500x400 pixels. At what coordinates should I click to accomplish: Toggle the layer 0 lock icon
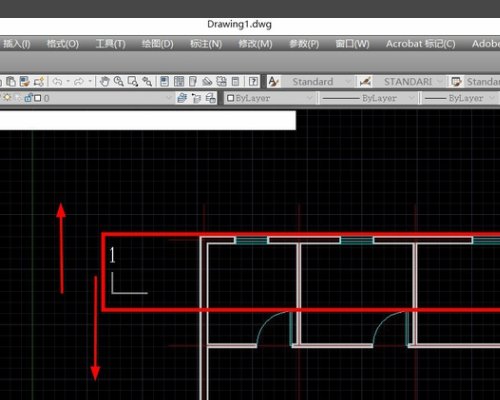[28, 98]
